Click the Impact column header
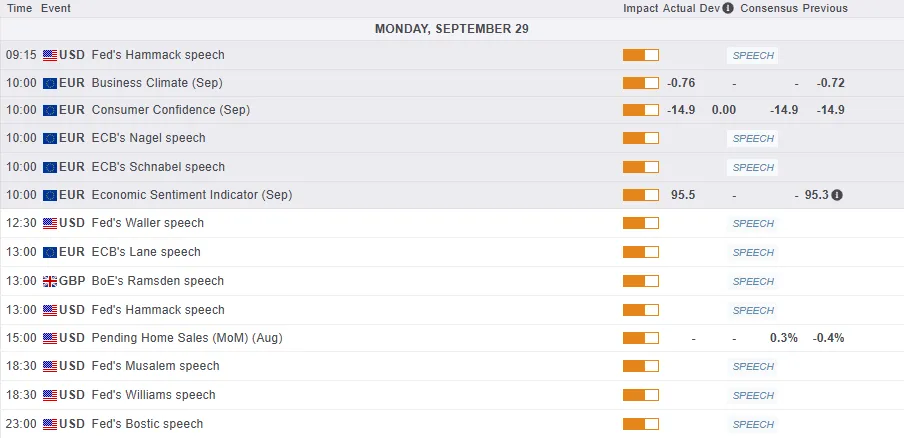Screen dimensions: 904x438 [640, 8]
